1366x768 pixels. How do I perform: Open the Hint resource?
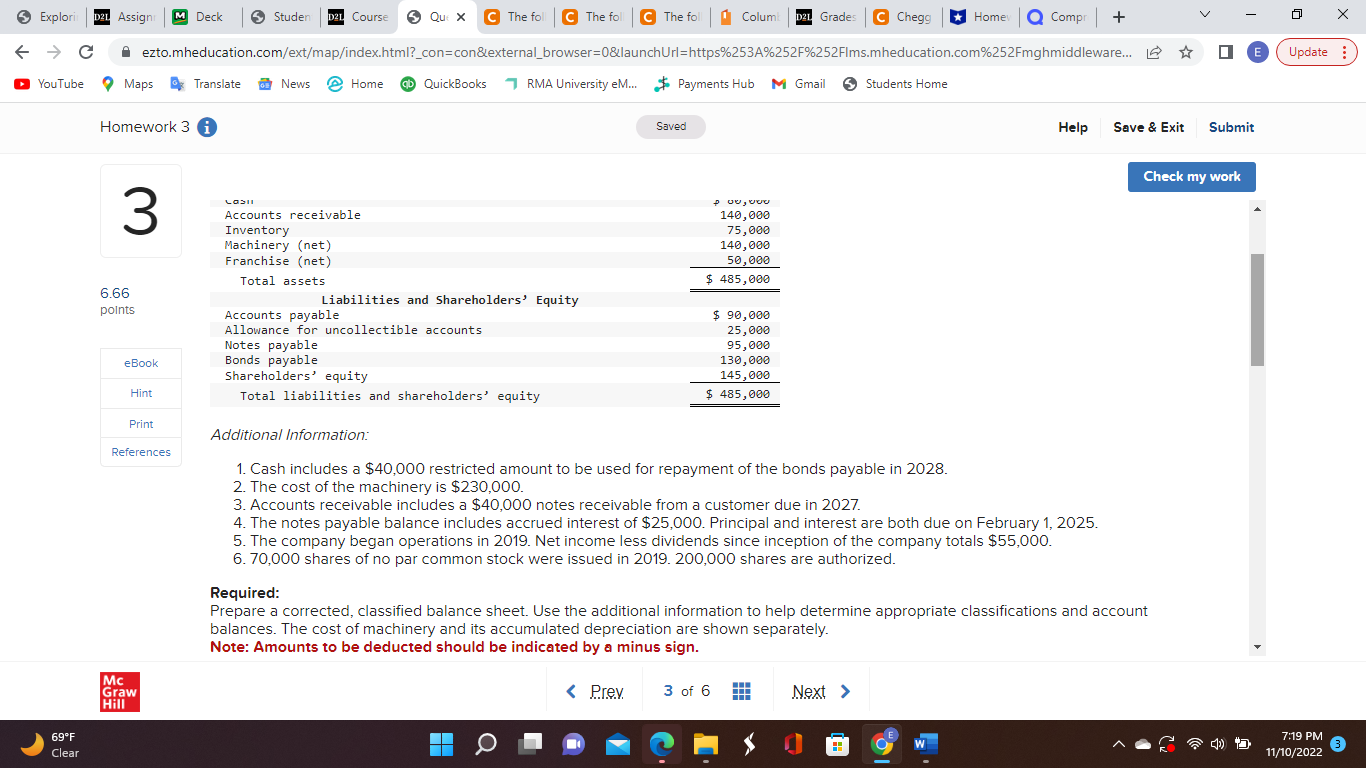pos(141,393)
